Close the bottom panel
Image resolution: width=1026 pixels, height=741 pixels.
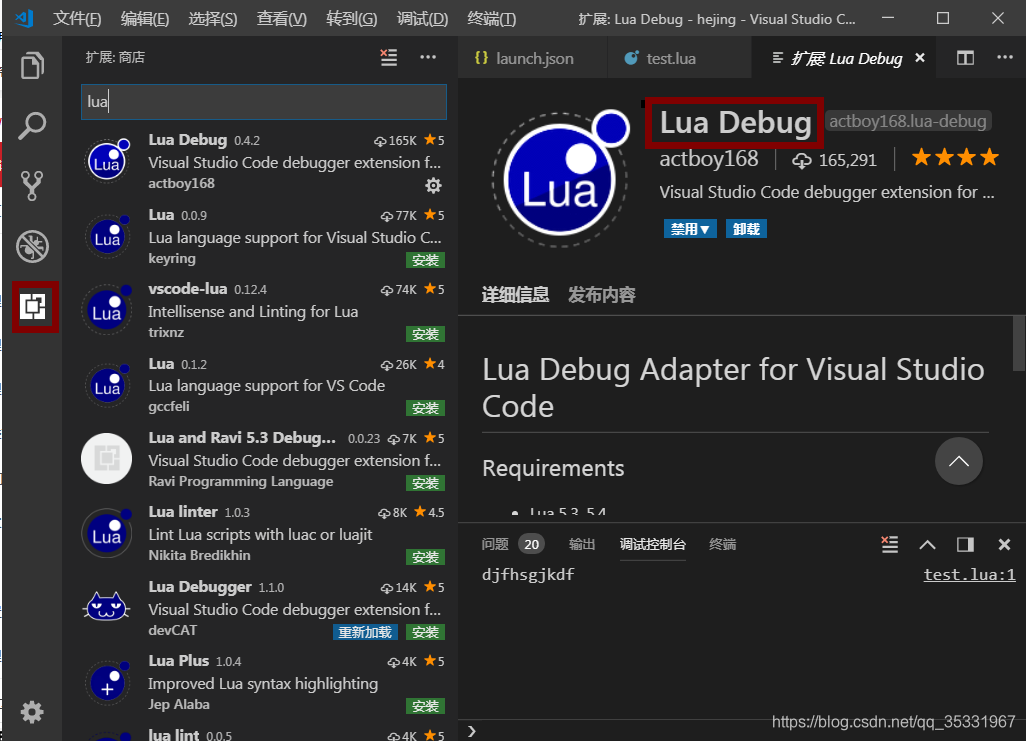click(x=1004, y=545)
